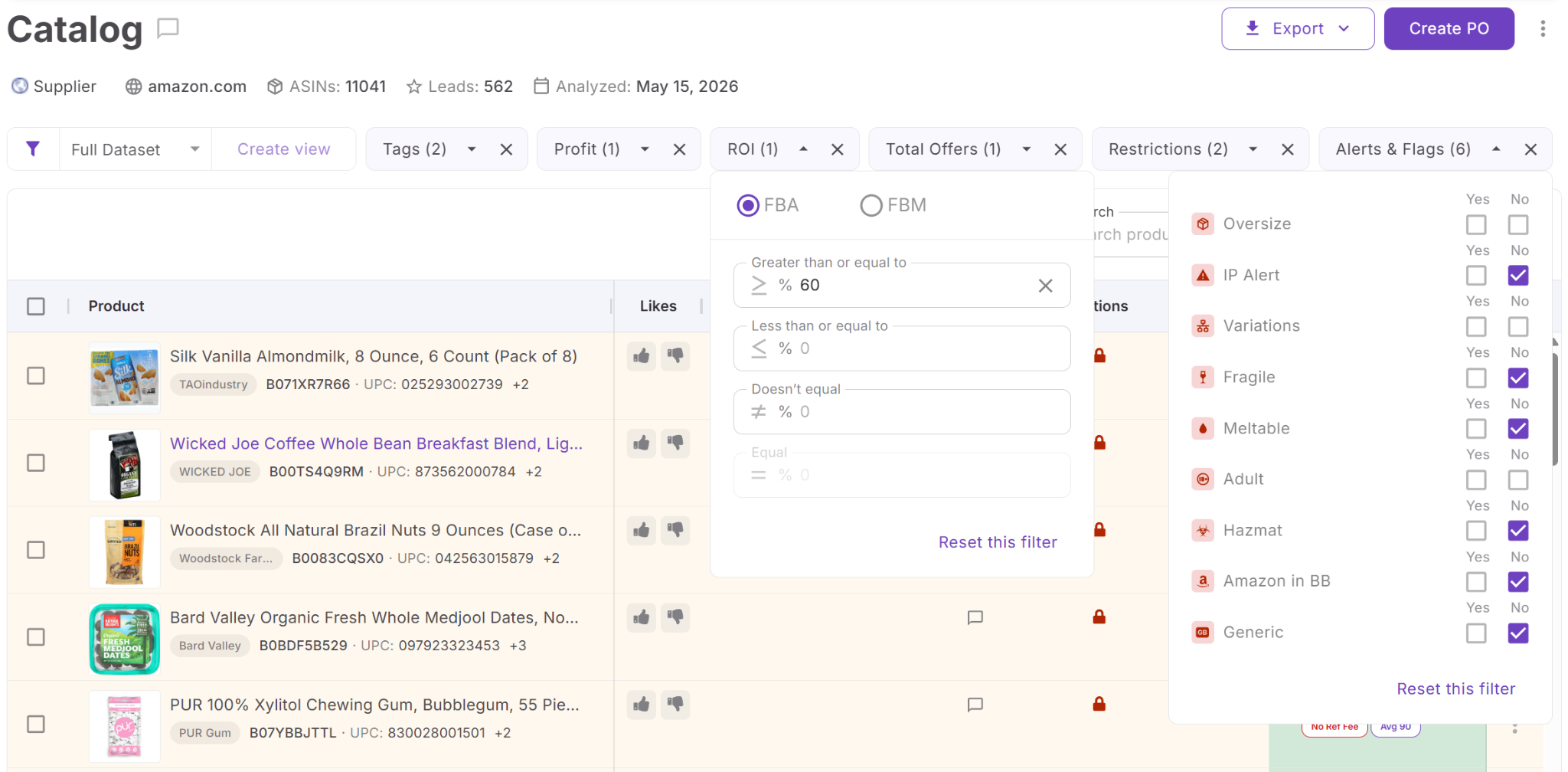1568x772 pixels.
Task: Click the TAOindustry brand tag
Action: pyautogui.click(x=214, y=384)
